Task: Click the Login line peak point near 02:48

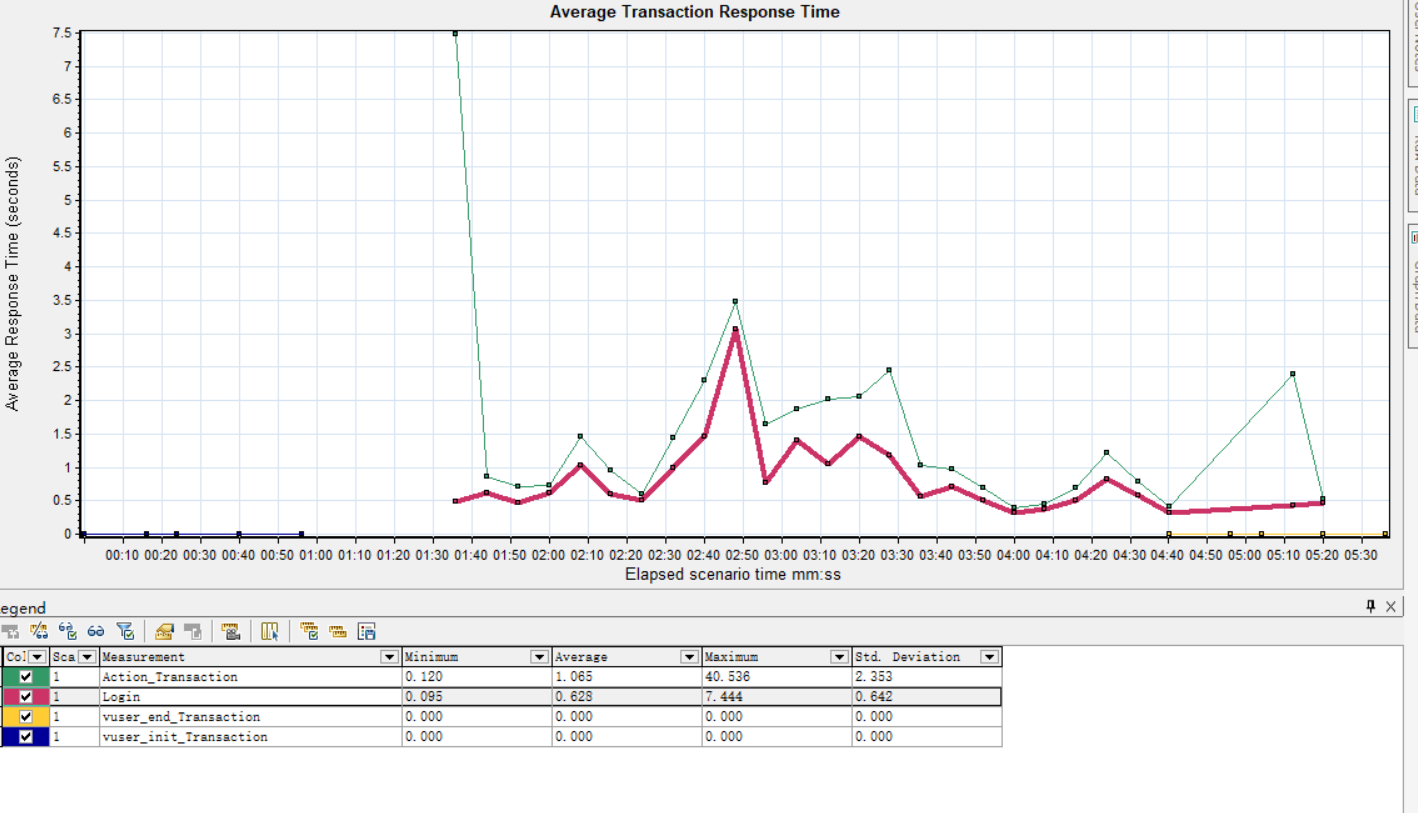Action: click(735, 329)
